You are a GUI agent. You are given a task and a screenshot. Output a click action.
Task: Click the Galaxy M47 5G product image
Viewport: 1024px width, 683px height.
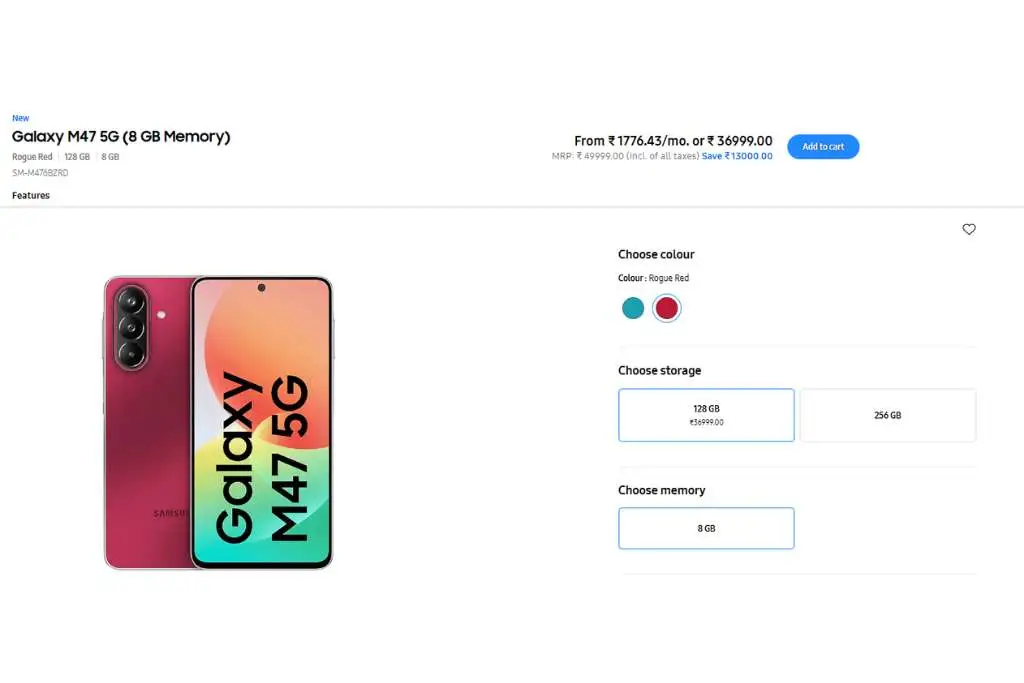pyautogui.click(x=218, y=422)
